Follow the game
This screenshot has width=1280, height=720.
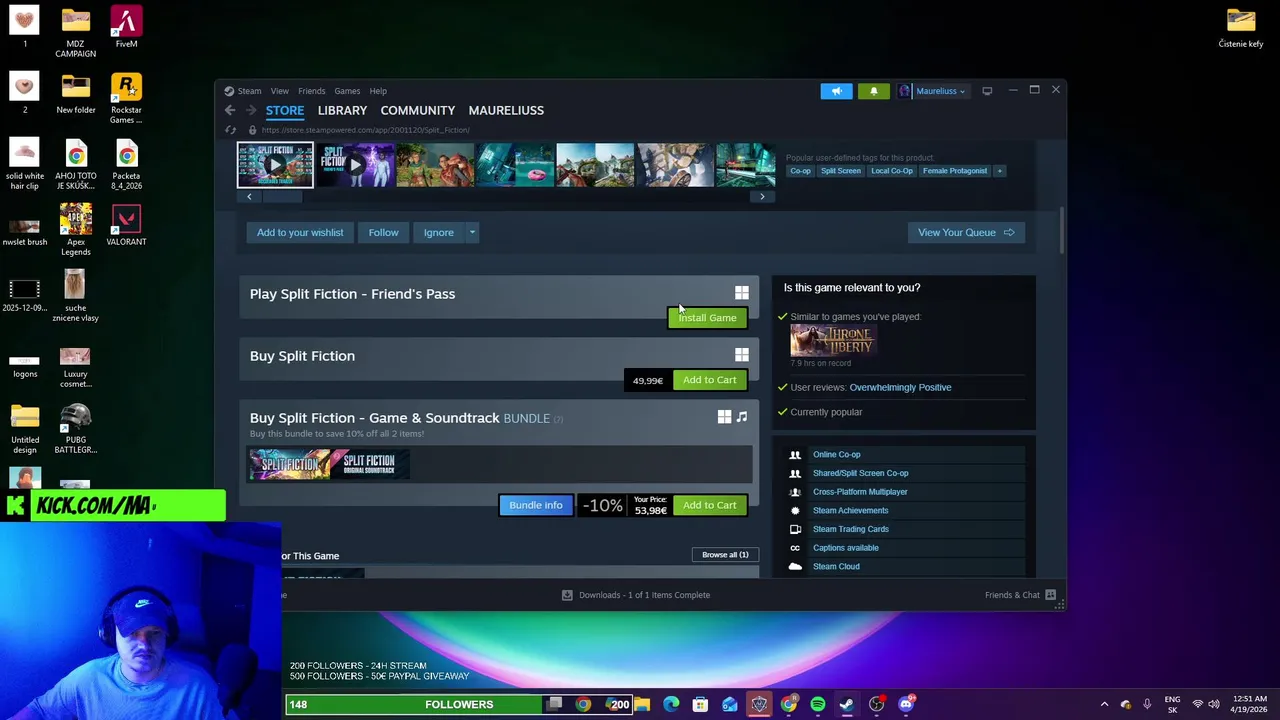tap(383, 232)
